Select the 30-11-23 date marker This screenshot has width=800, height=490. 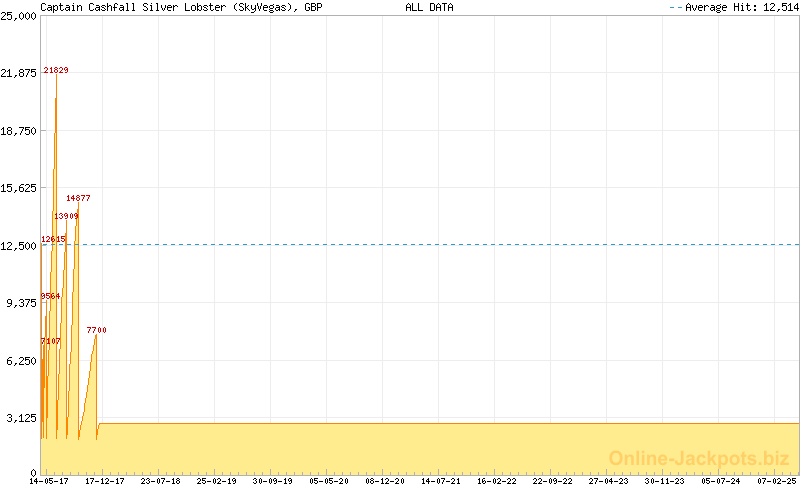point(664,481)
